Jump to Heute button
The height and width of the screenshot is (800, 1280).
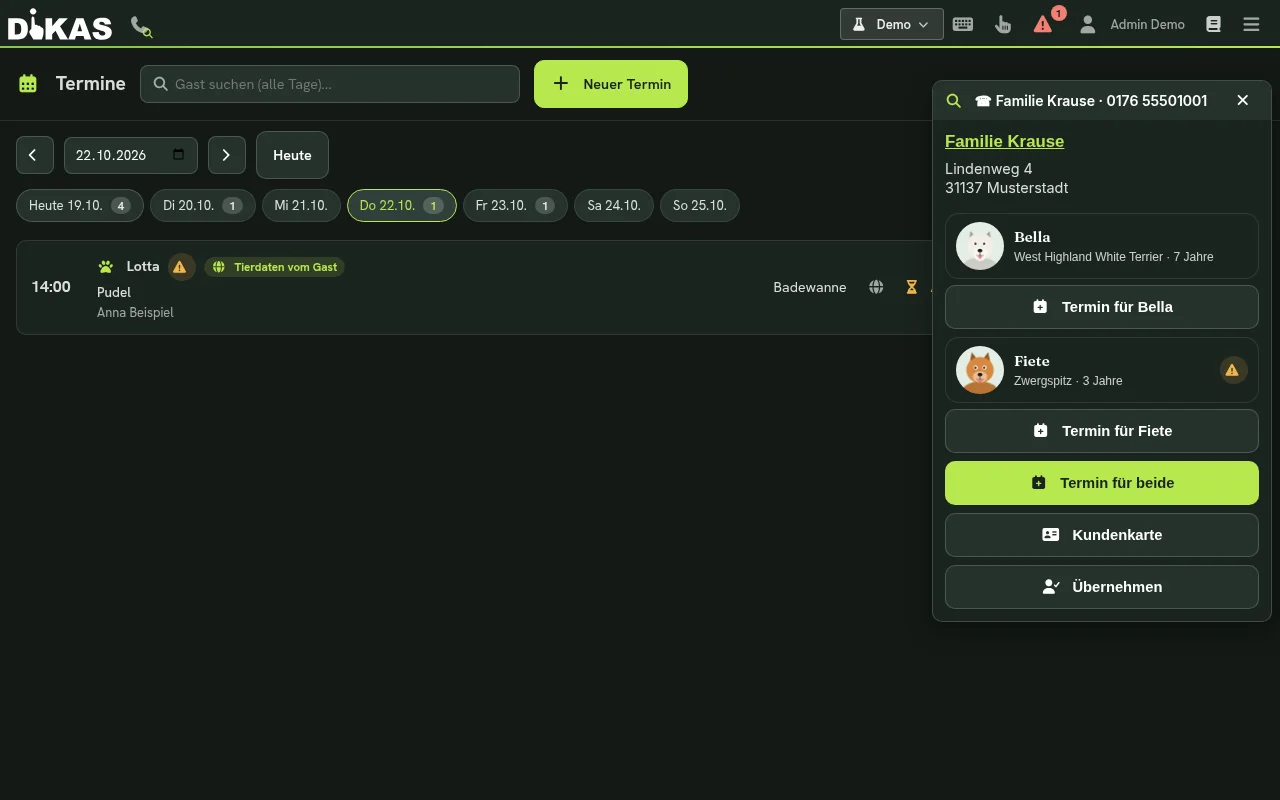[x=292, y=155]
